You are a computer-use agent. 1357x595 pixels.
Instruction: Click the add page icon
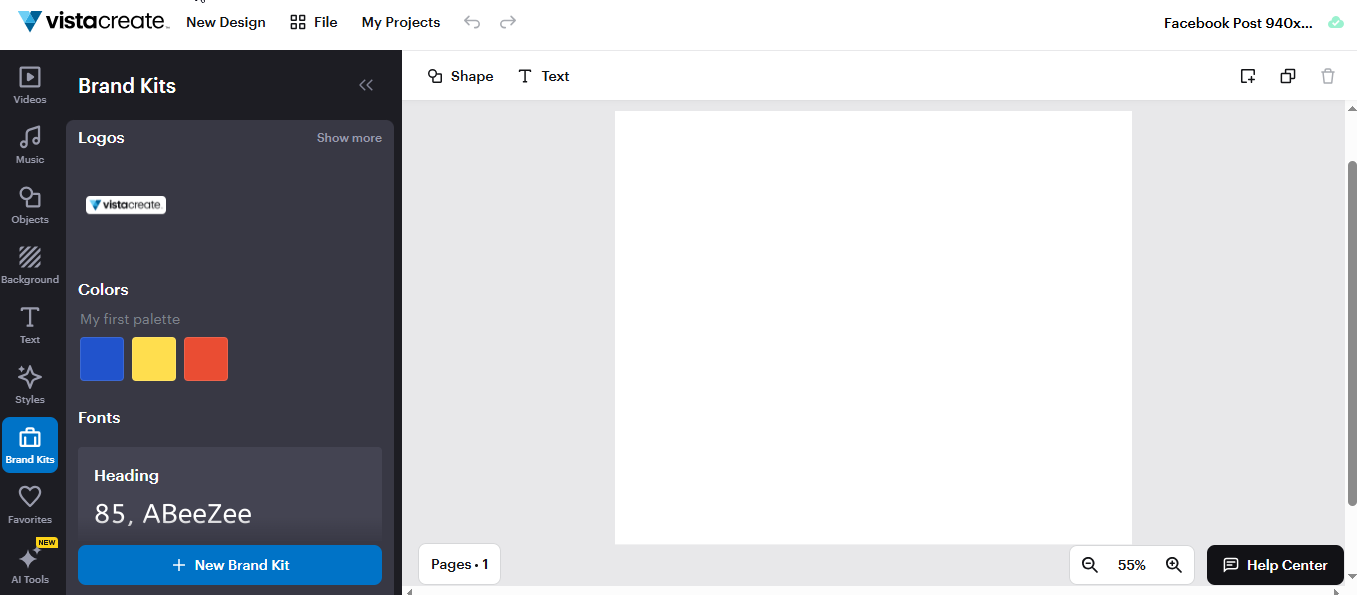[1248, 76]
